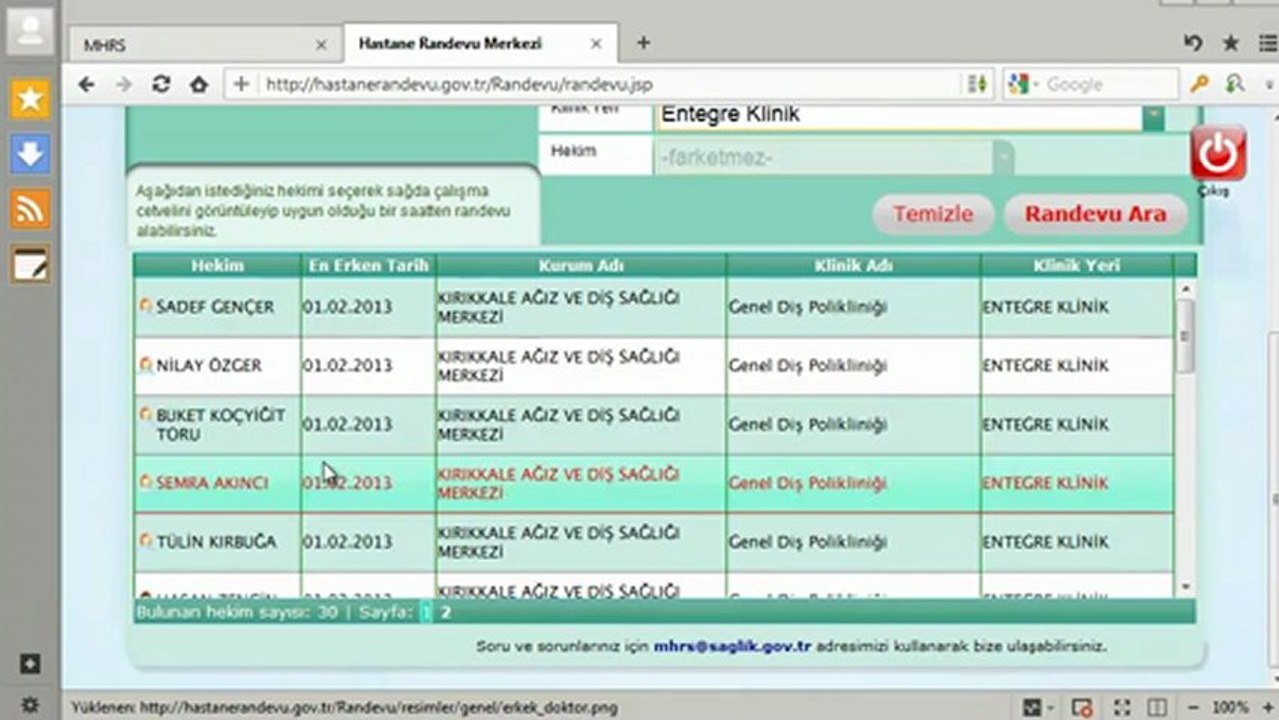The image size is (1279, 720).
Task: Click the favorites star in tab bar
Action: (1231, 43)
